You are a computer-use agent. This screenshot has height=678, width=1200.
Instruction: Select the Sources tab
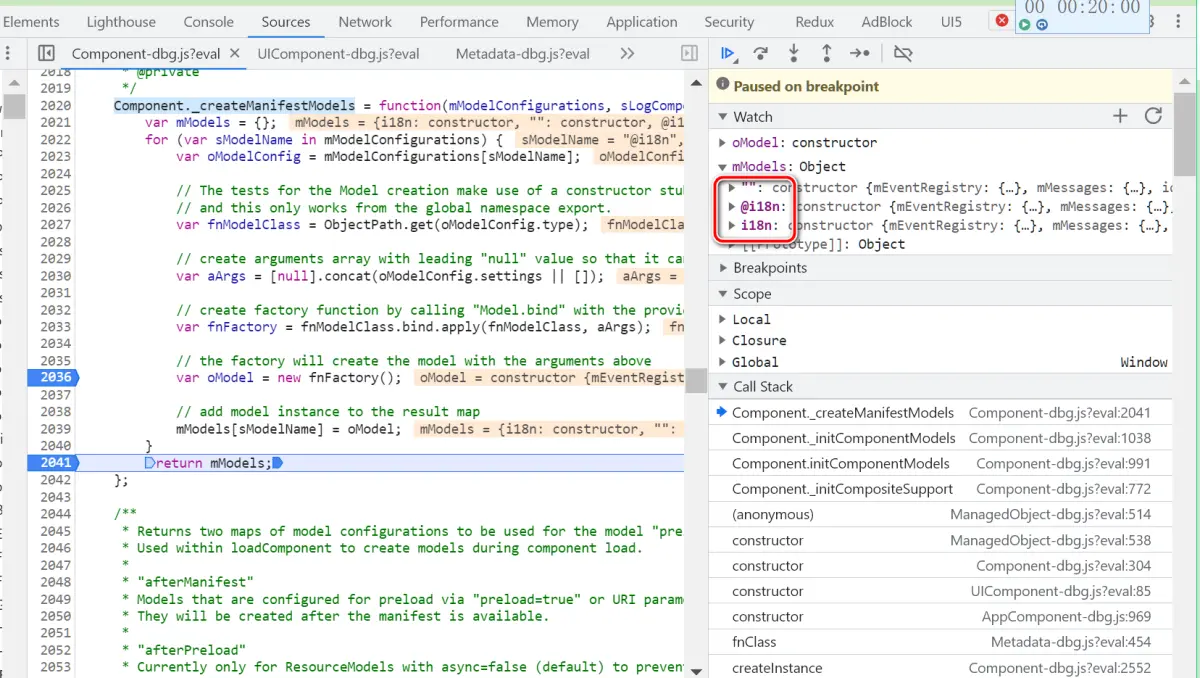[286, 22]
